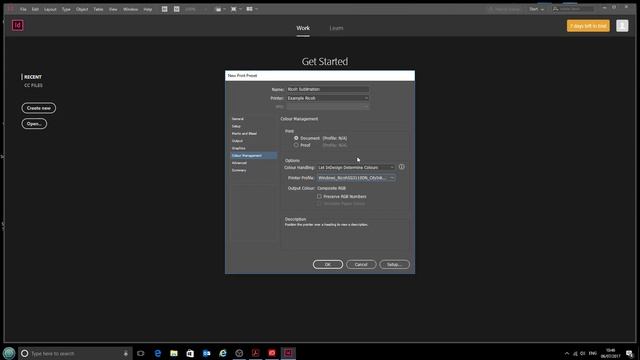Select the CC FILES filter

click(33, 85)
